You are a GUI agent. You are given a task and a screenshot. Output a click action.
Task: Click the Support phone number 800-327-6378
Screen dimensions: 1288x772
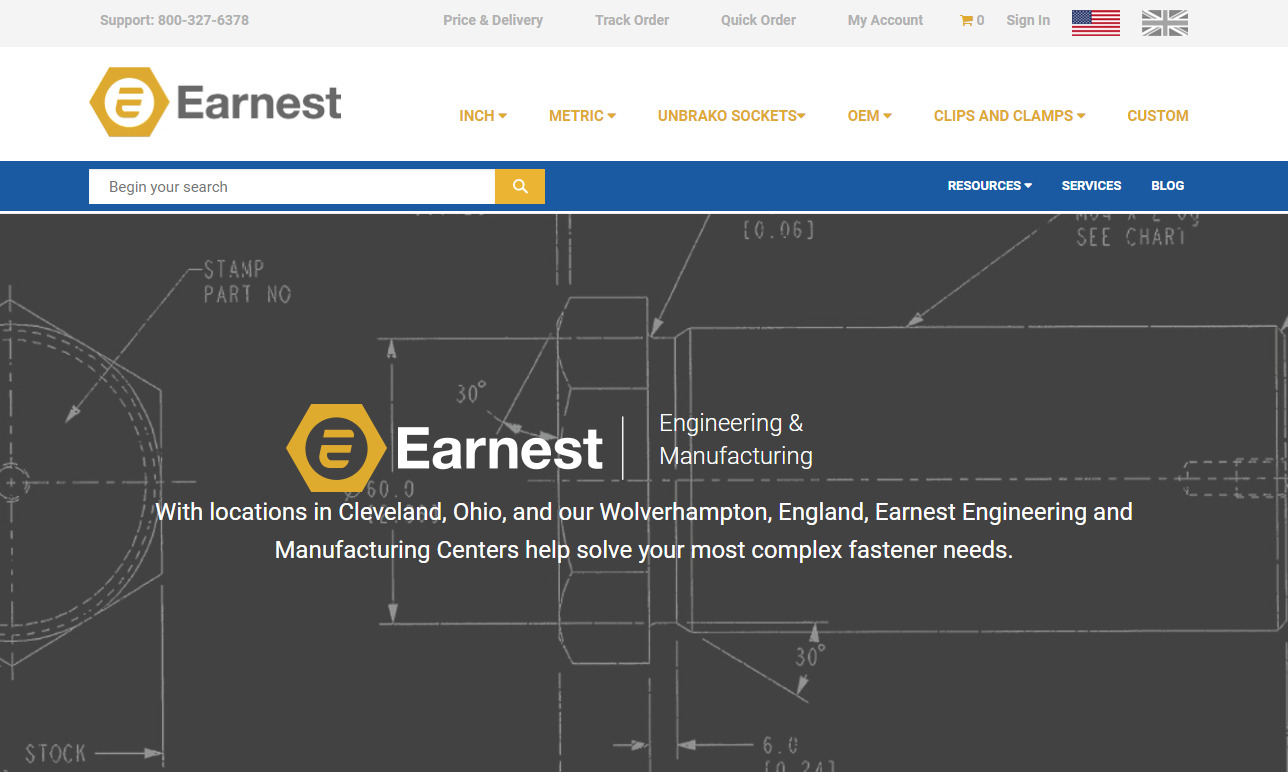[173, 20]
